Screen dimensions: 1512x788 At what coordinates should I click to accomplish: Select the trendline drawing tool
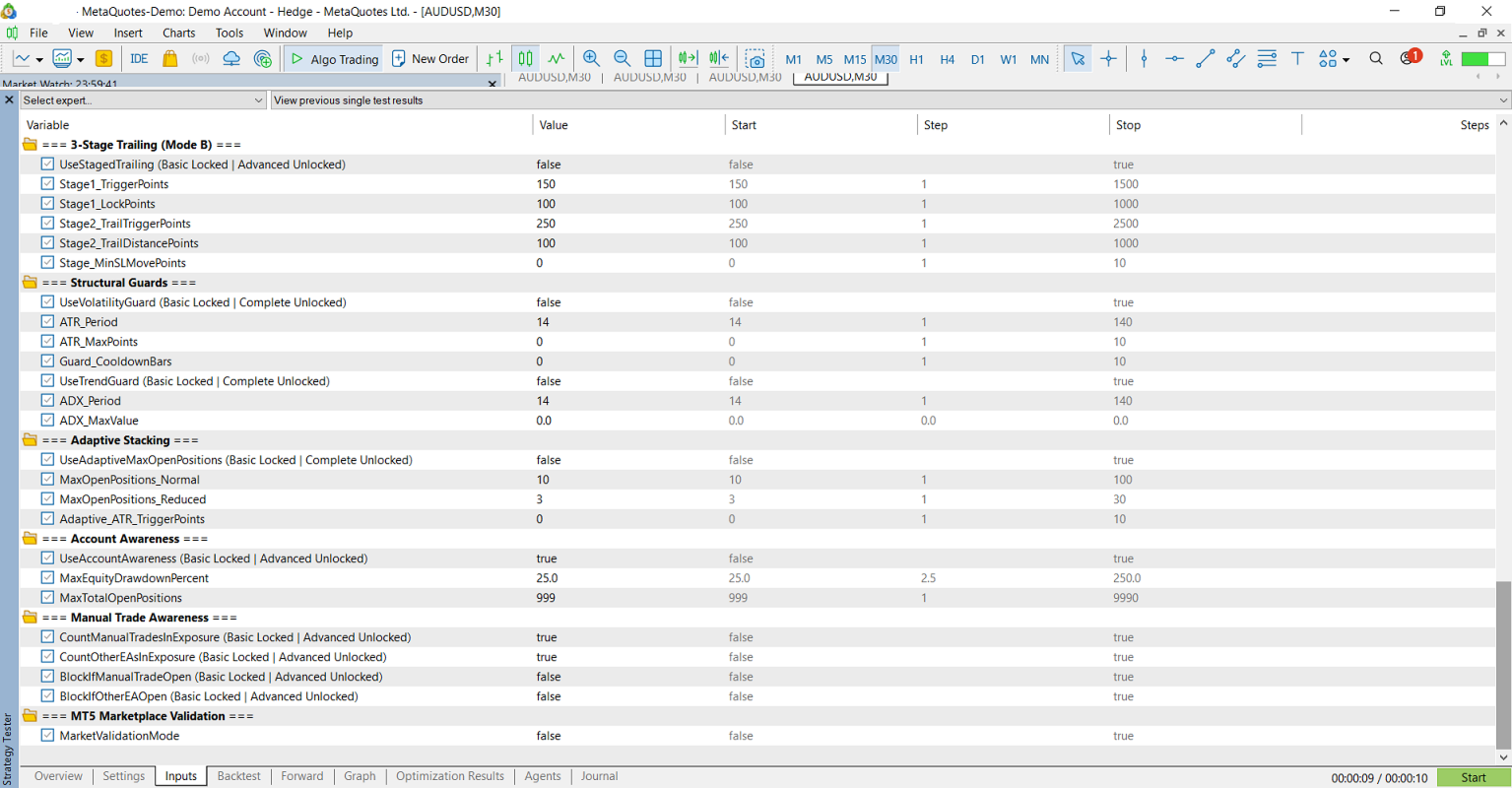1205,59
